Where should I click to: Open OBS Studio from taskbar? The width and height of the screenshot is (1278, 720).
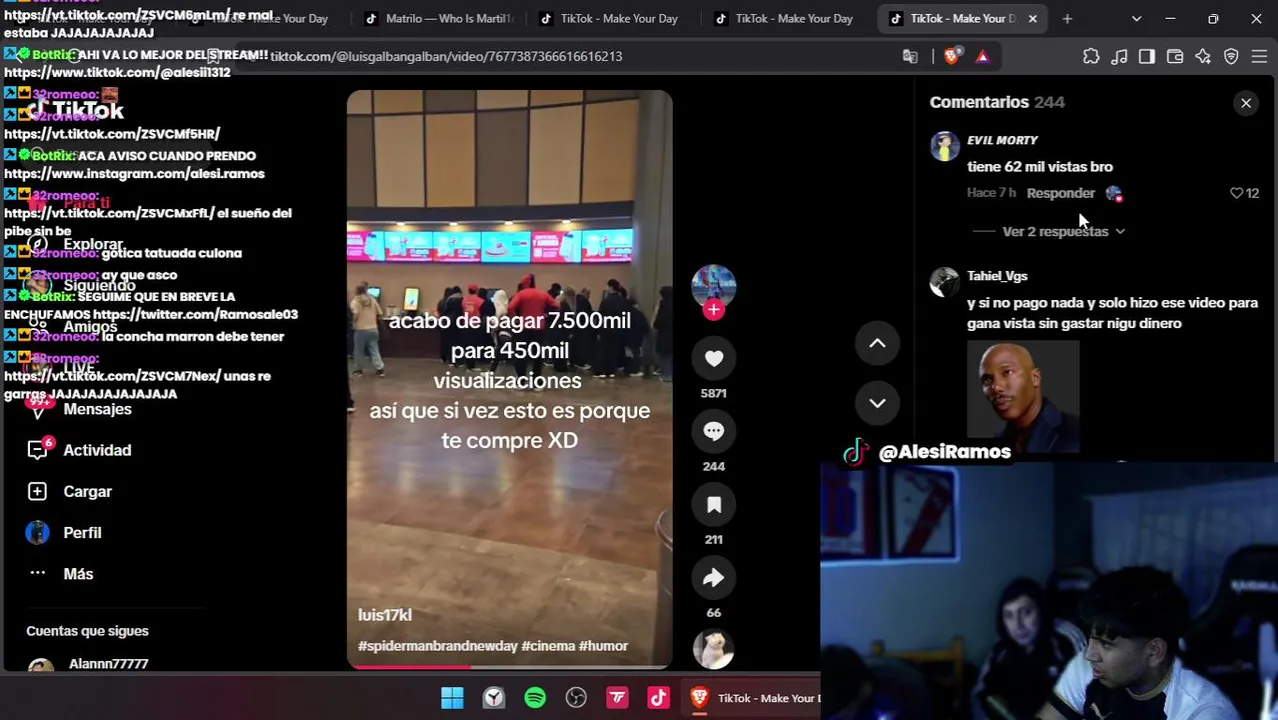[x=576, y=698]
